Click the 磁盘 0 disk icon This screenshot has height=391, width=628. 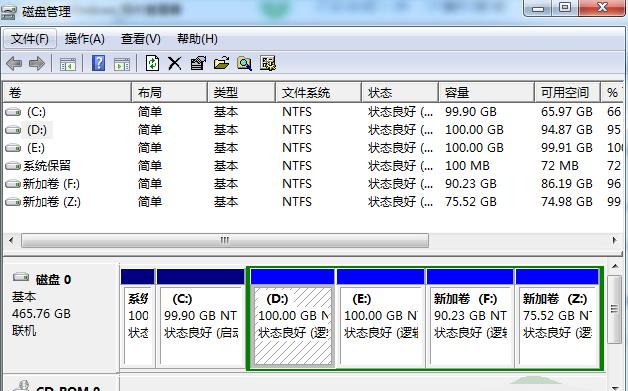[21, 277]
